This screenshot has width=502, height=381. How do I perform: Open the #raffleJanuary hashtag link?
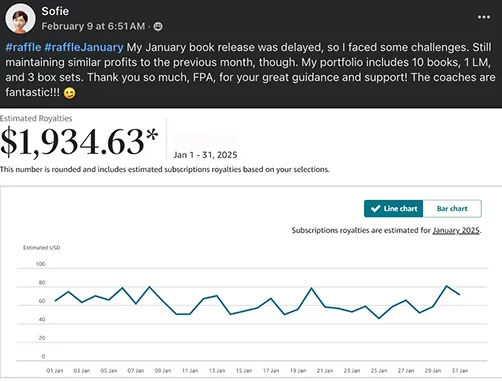(84, 47)
